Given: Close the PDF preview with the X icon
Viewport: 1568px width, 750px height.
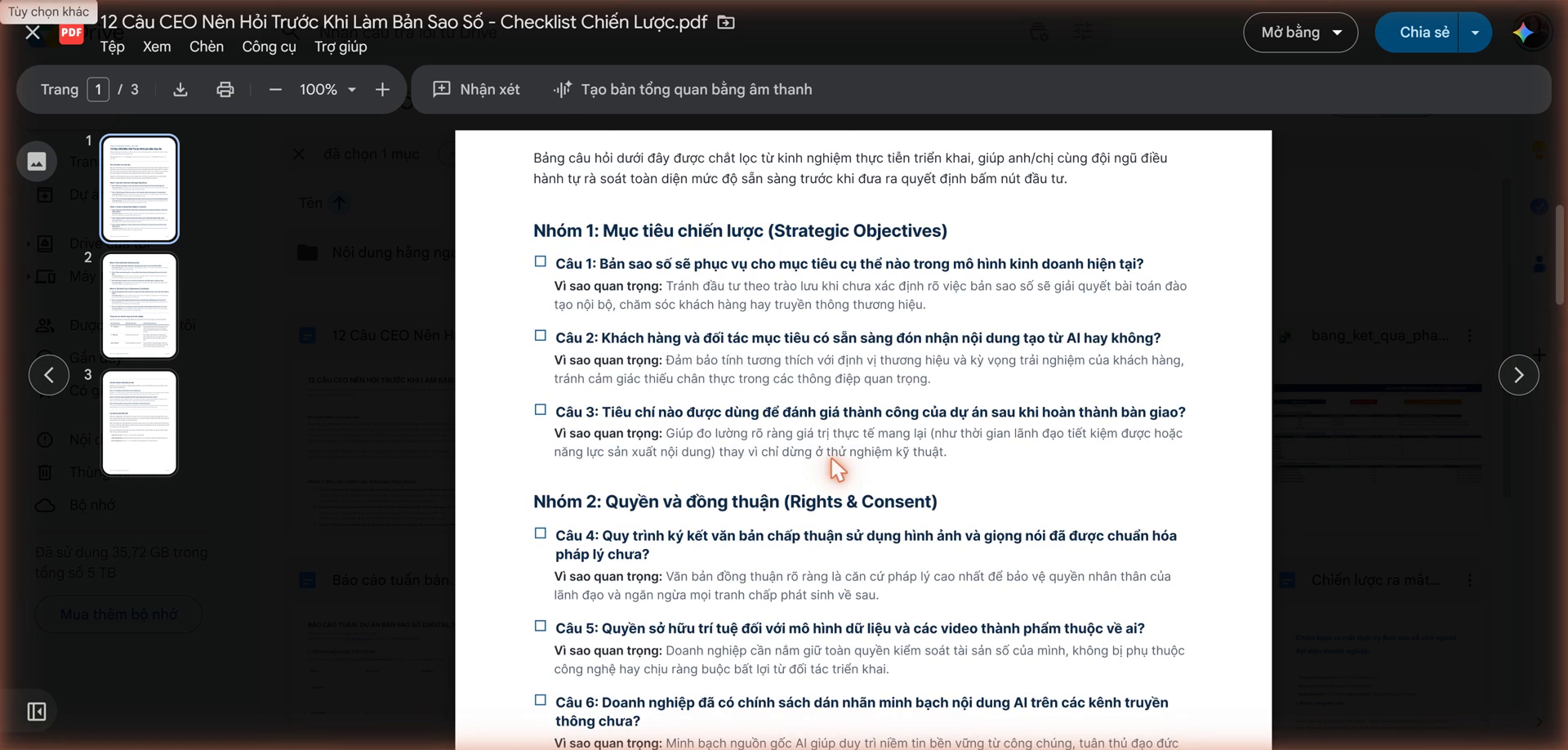Looking at the screenshot, I should coord(33,33).
